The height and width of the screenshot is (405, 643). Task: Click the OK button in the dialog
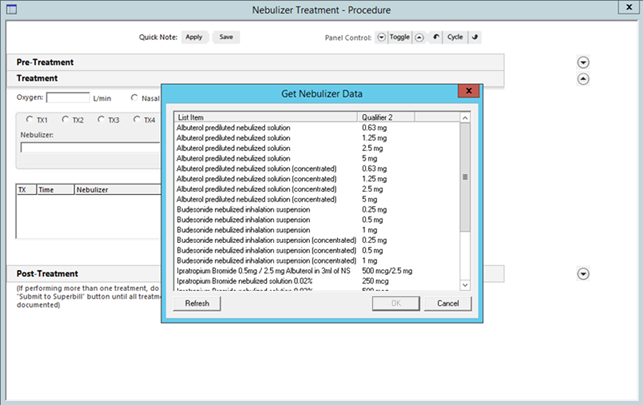point(396,303)
